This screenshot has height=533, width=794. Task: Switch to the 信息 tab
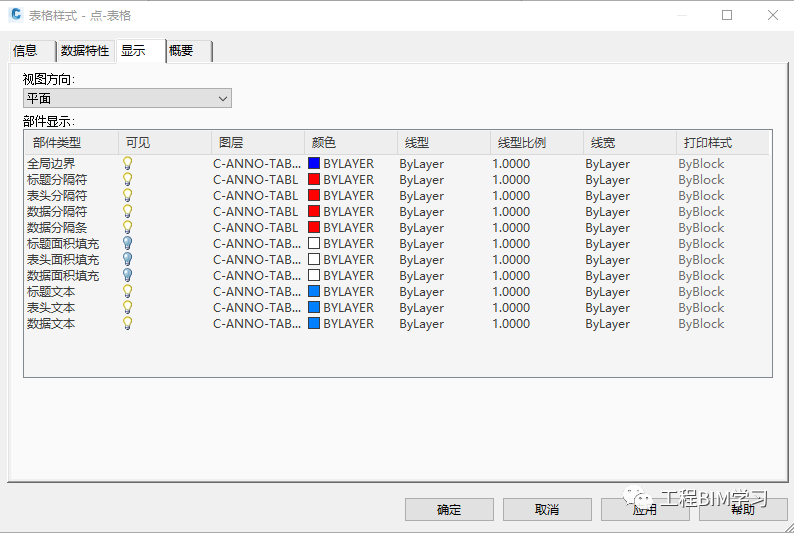[x=31, y=51]
